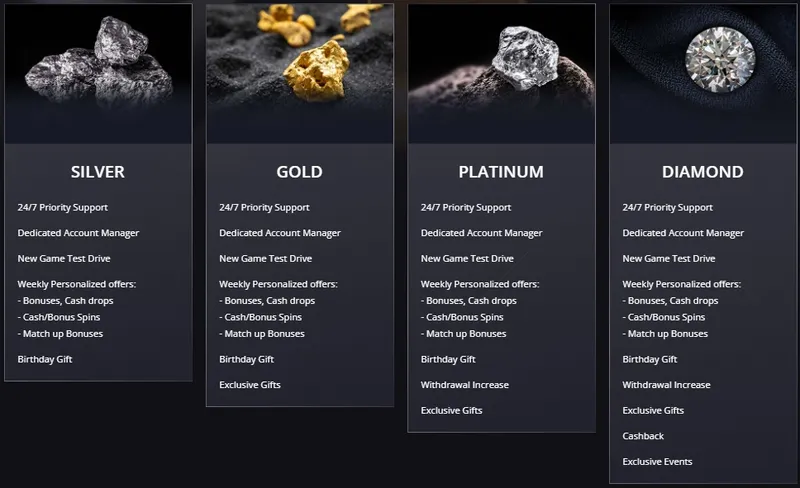Viewport: 800px width, 488px height.
Task: Click Exclusive Gifts in the Gold card
Action: (250, 385)
